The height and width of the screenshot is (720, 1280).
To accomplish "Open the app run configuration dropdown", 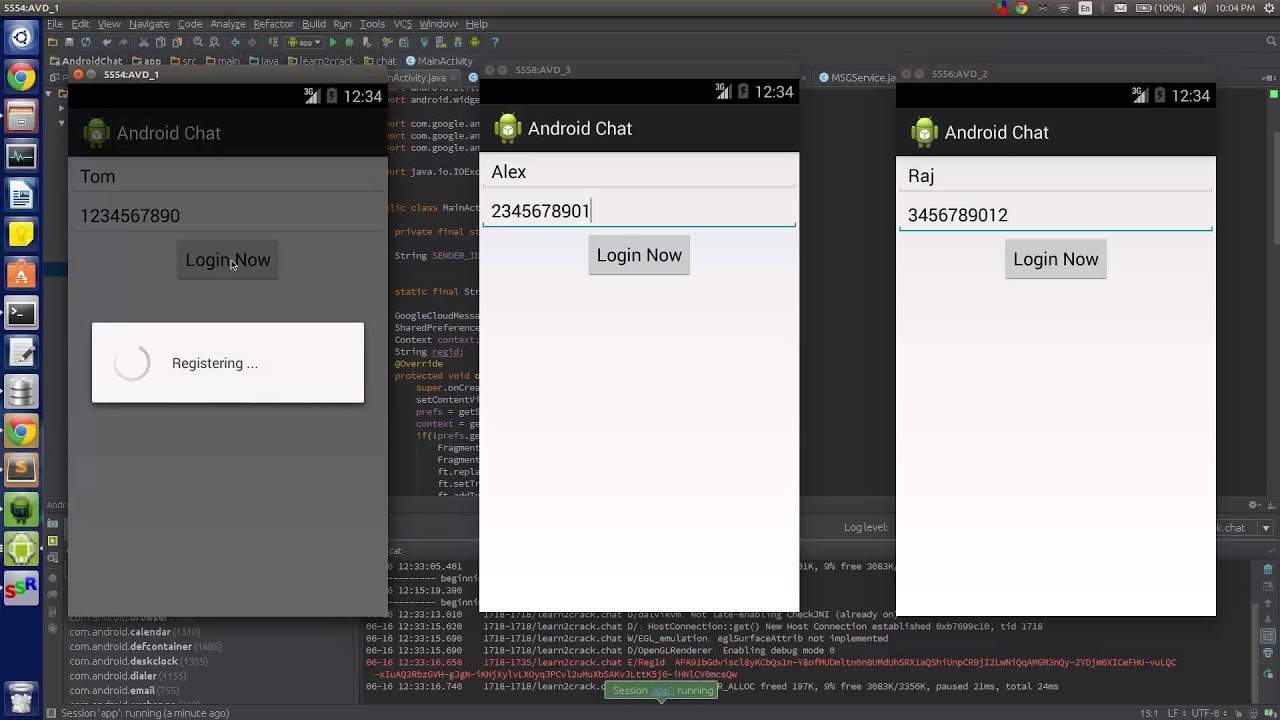I will (x=304, y=42).
